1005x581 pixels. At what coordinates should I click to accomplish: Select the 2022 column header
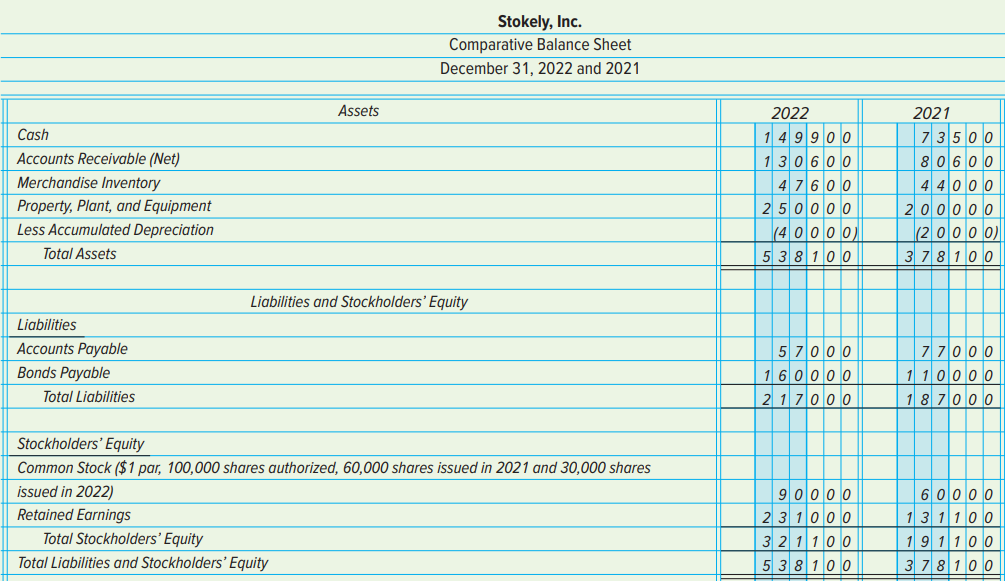point(790,114)
